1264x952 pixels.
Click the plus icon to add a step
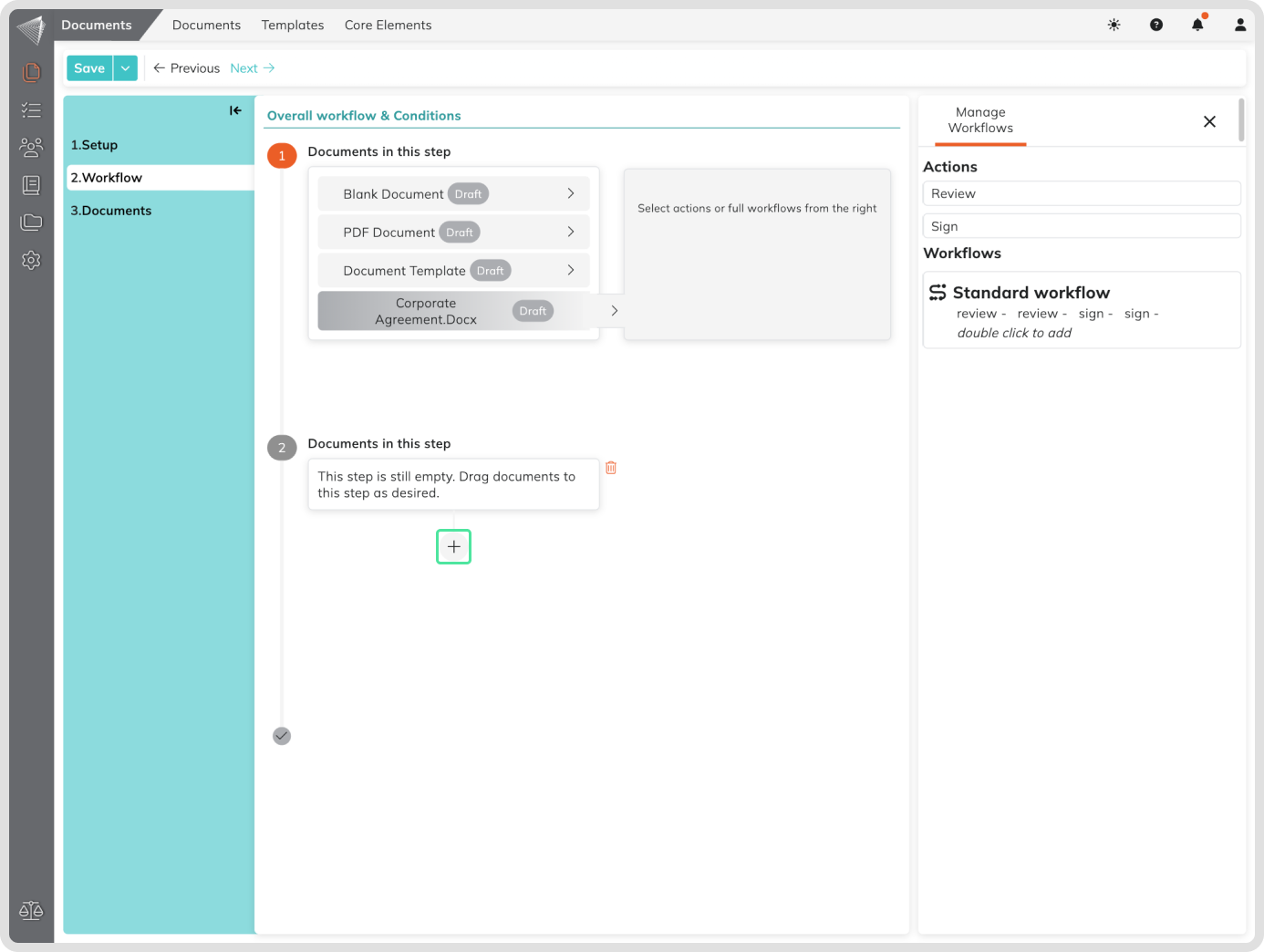[453, 547]
